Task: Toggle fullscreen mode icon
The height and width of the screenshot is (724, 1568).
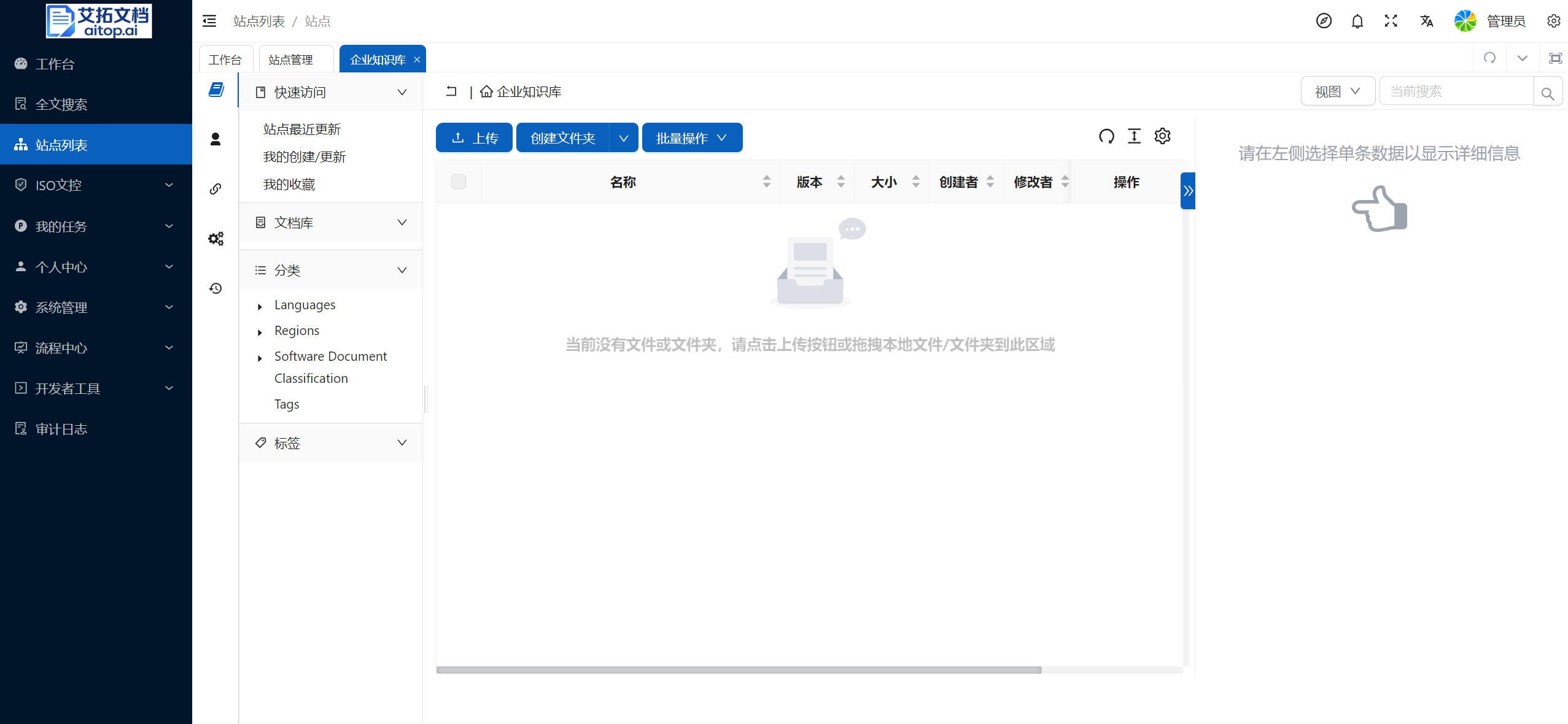Action: 1391,21
